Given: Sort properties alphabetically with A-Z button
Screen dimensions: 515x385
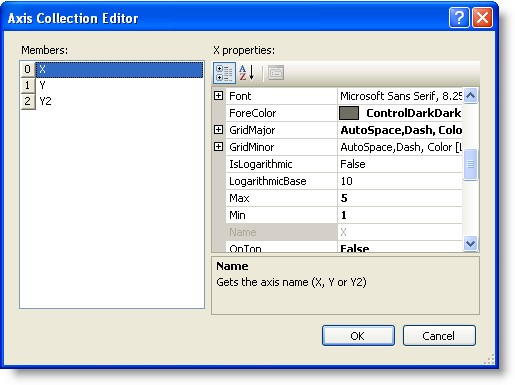Looking at the screenshot, I should coord(247,73).
